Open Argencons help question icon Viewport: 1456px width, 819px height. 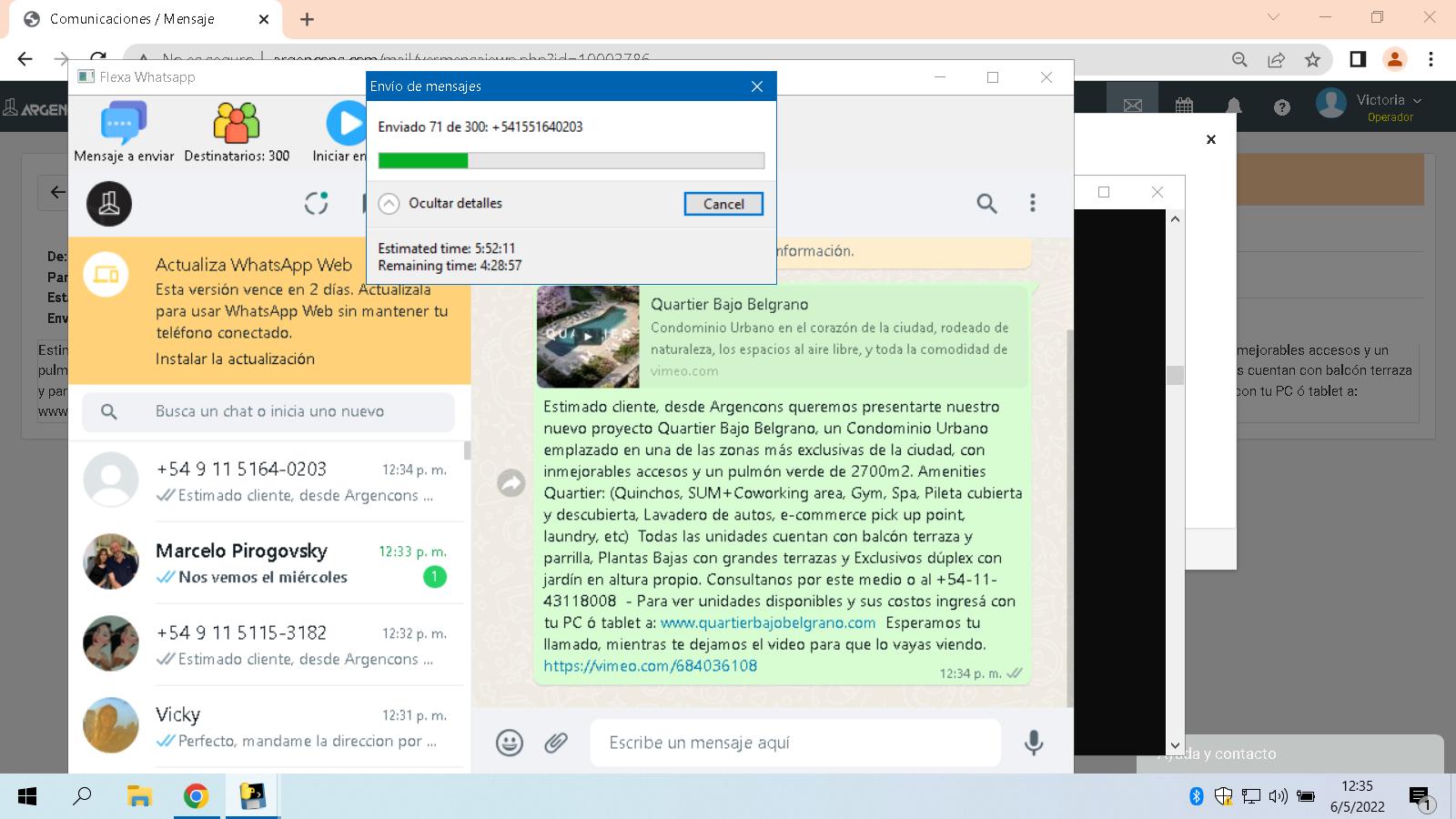tap(1282, 107)
